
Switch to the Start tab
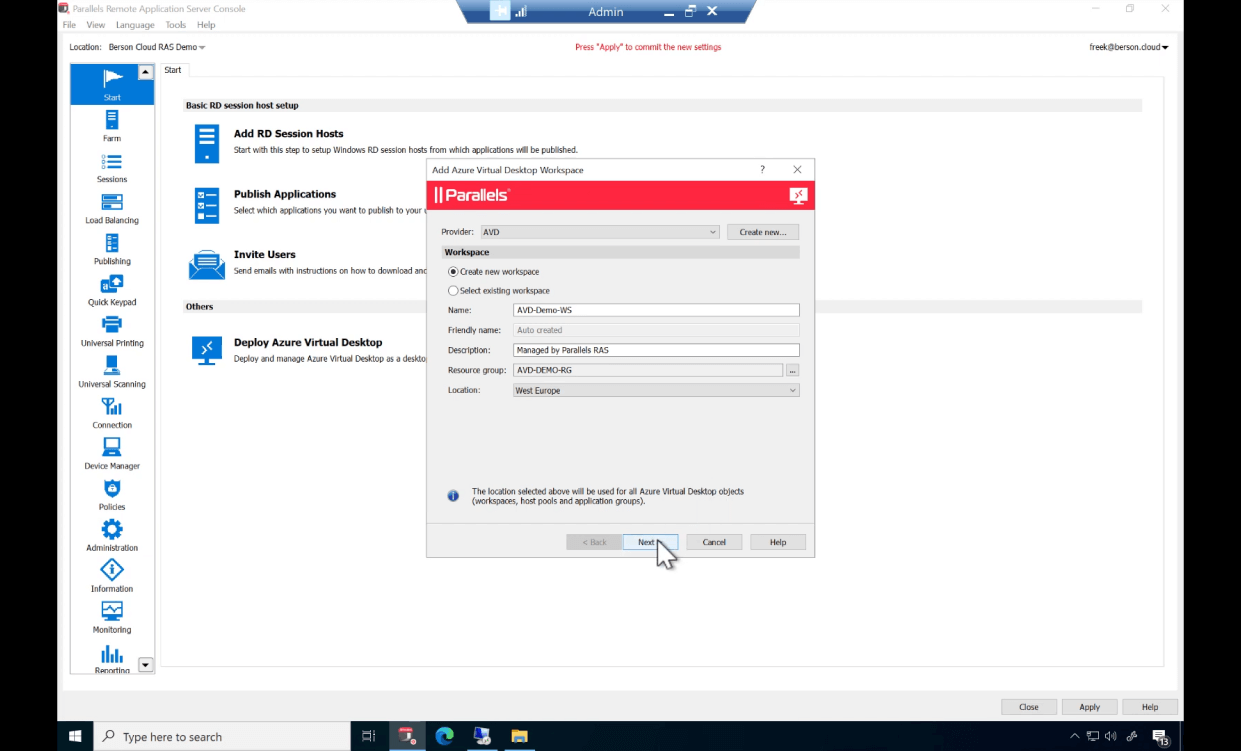point(172,70)
